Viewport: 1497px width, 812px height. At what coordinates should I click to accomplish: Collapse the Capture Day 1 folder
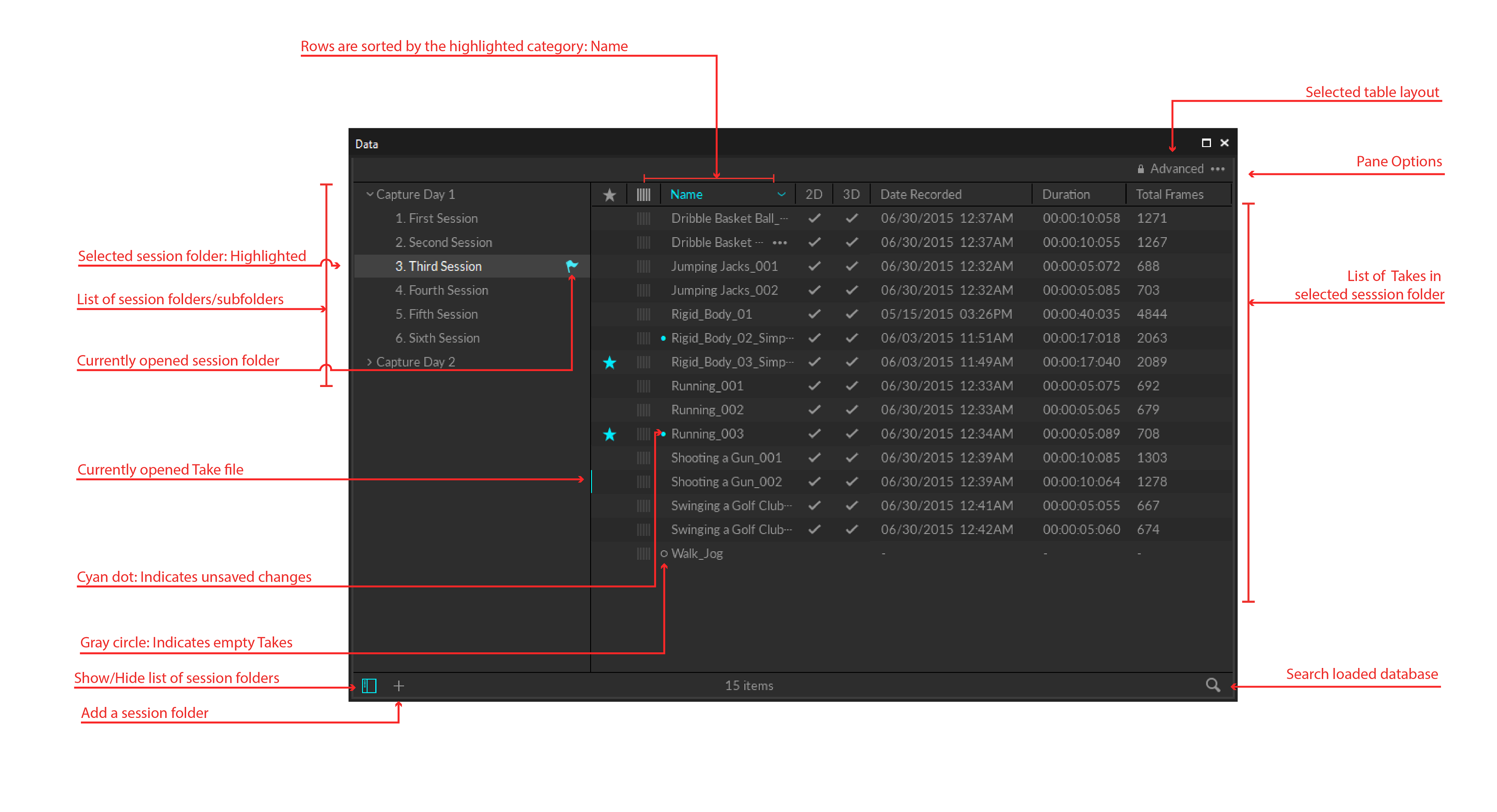370,194
